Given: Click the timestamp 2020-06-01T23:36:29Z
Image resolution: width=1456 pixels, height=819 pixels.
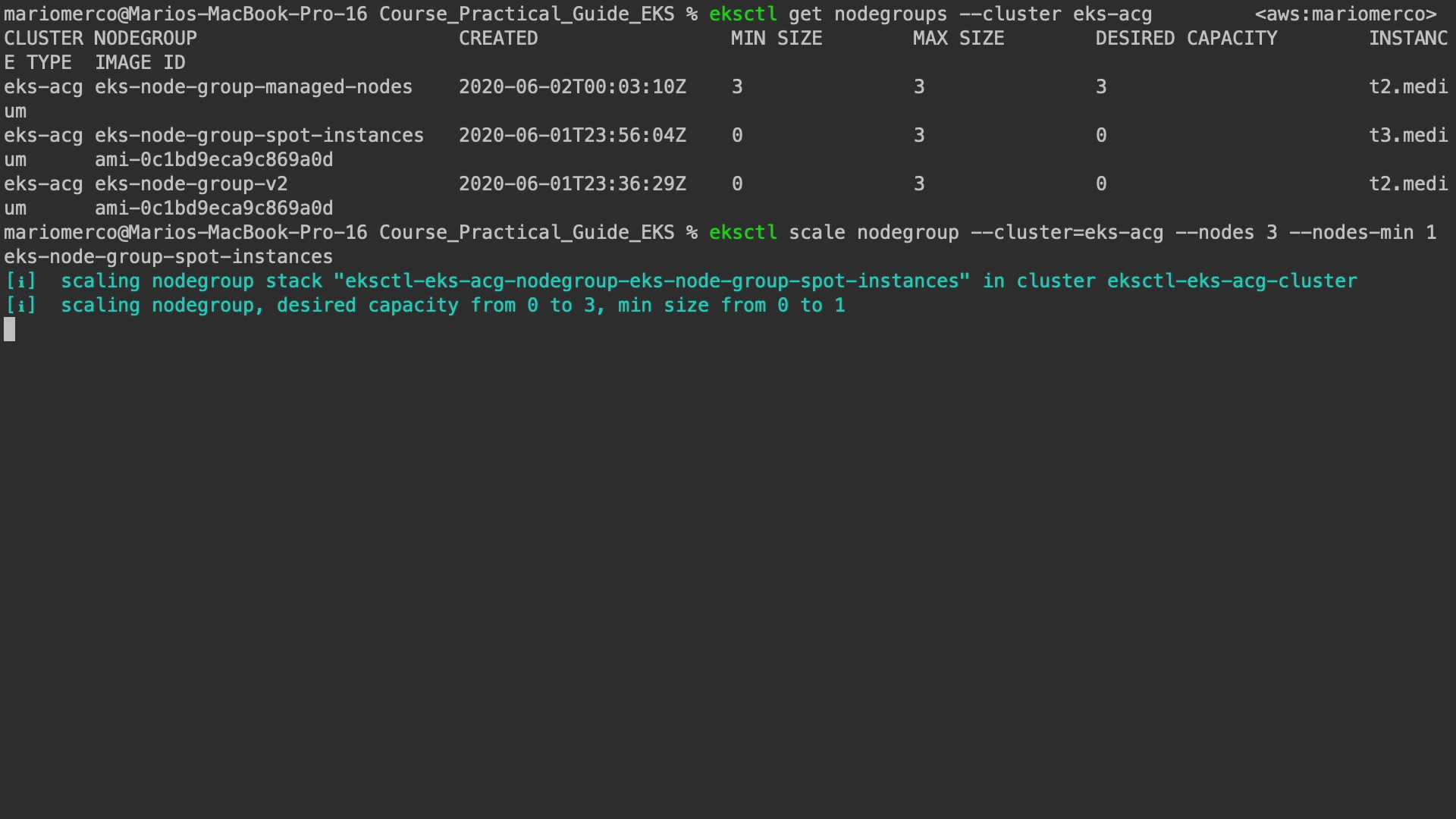Looking at the screenshot, I should click(x=573, y=184).
